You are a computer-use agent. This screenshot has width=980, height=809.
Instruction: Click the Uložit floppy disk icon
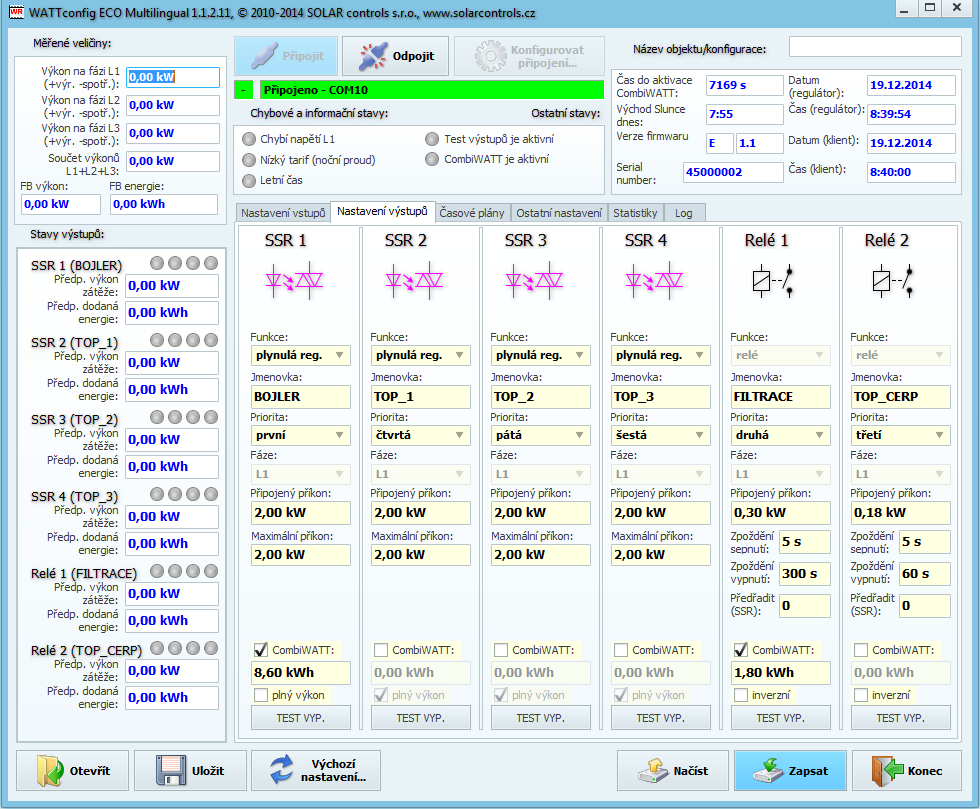pyautogui.click(x=171, y=771)
